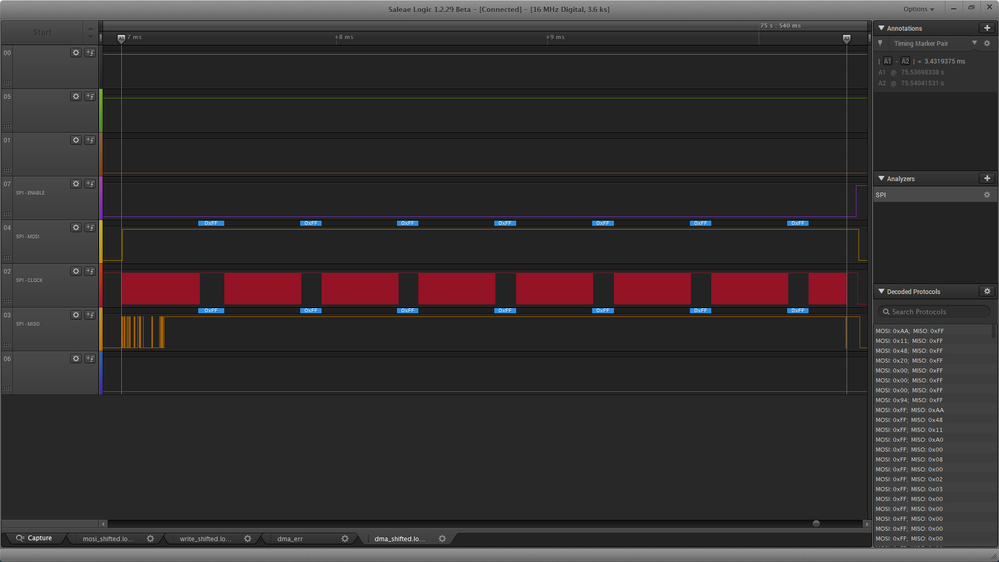Add a new analyzer with plus button

[x=987, y=178]
